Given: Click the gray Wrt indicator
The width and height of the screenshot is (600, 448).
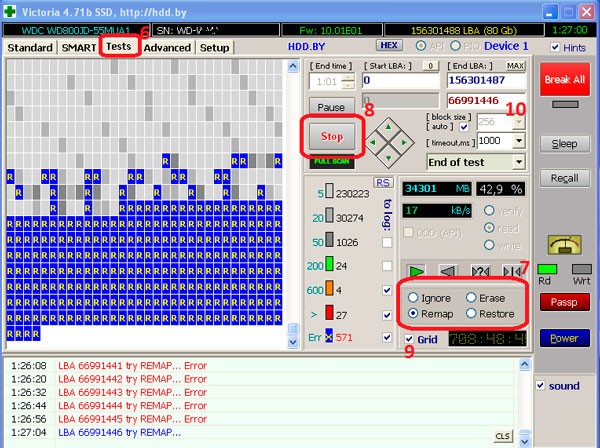Looking at the screenshot, I should coord(581,269).
